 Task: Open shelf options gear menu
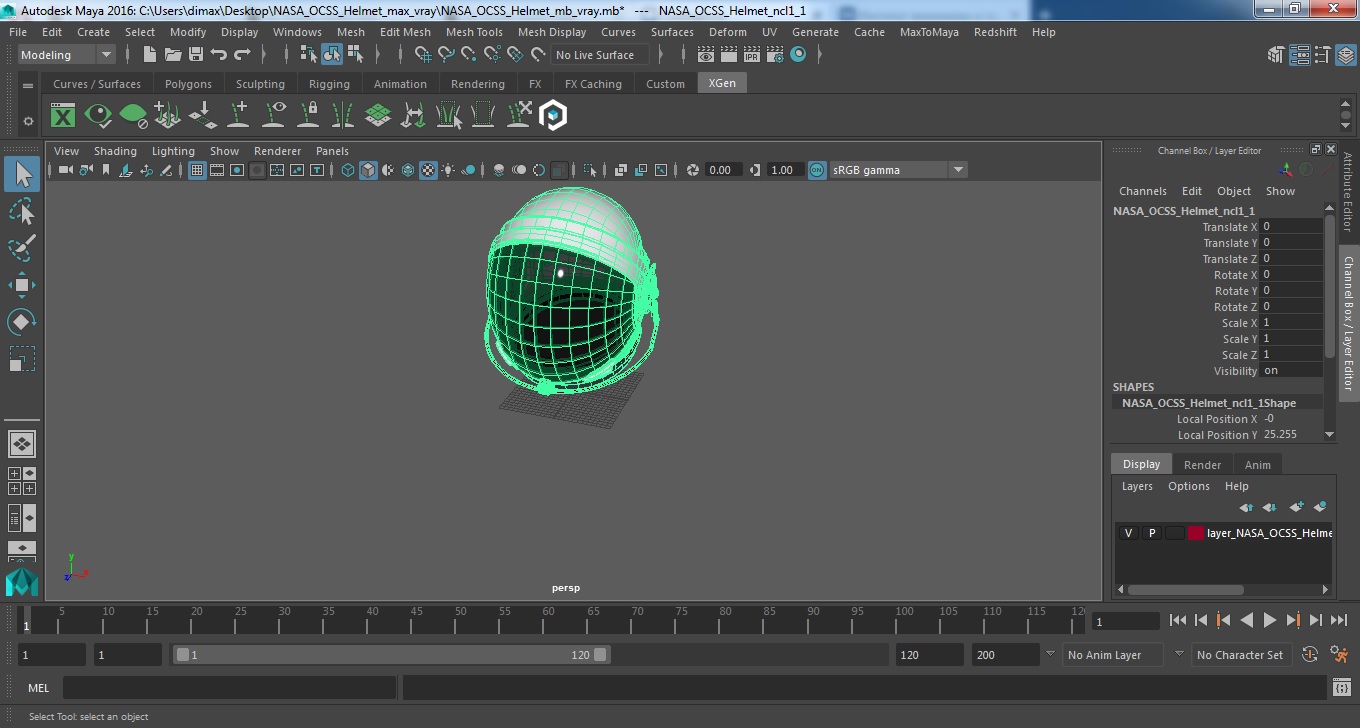(x=28, y=121)
